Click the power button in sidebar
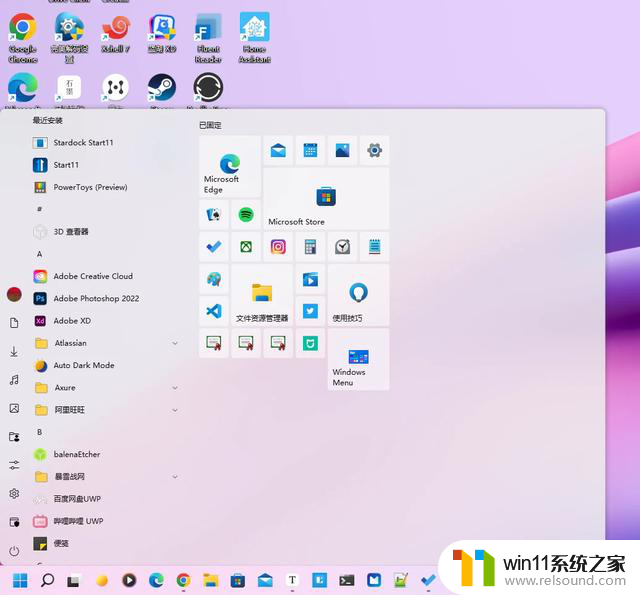Screen dimensions: 640x595 [x=14, y=551]
